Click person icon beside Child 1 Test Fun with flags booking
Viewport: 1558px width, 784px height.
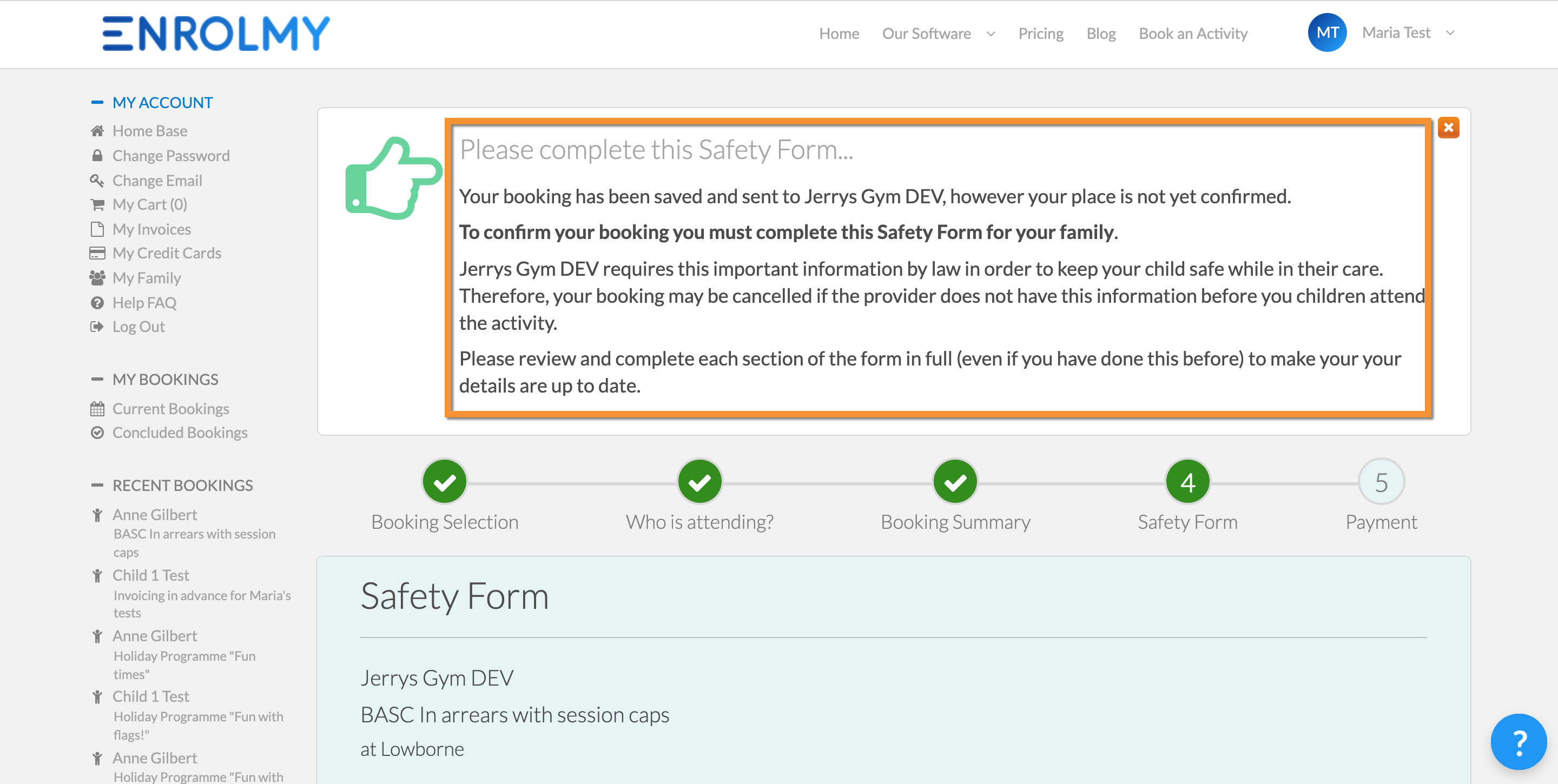click(97, 697)
